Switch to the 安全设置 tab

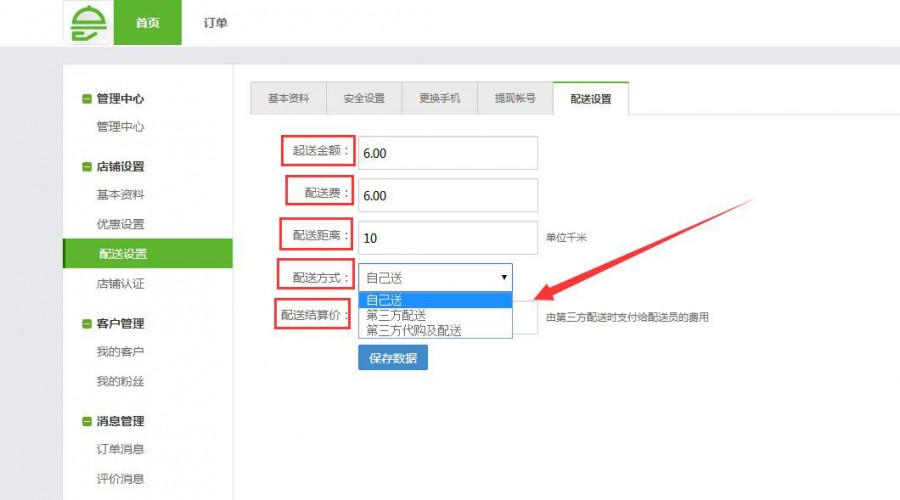click(364, 98)
